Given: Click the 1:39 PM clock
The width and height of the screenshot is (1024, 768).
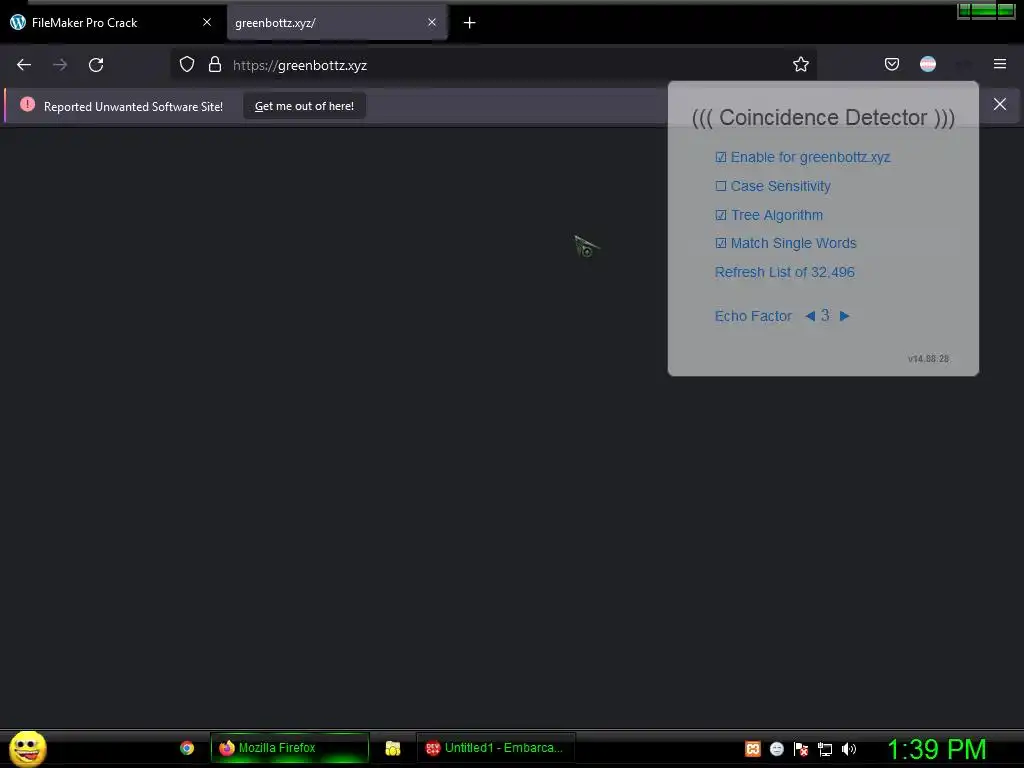Looking at the screenshot, I should (936, 749).
